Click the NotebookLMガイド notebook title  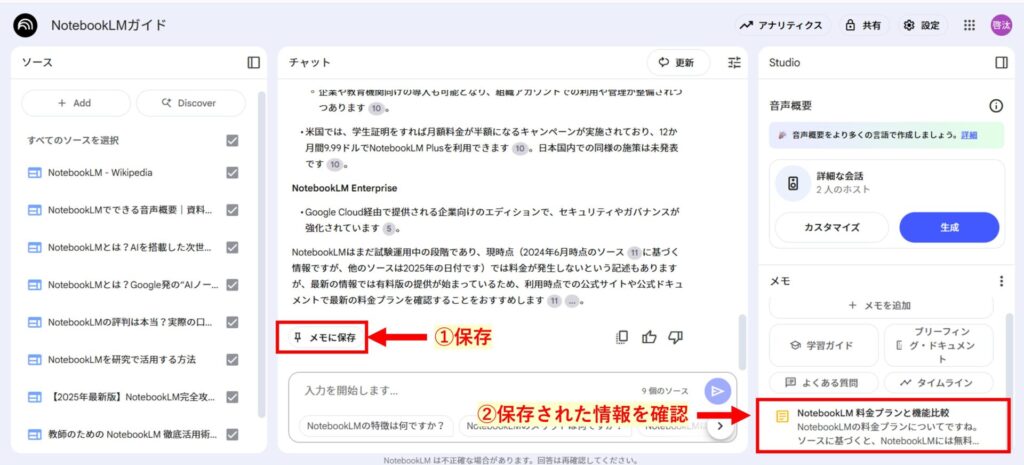108,25
